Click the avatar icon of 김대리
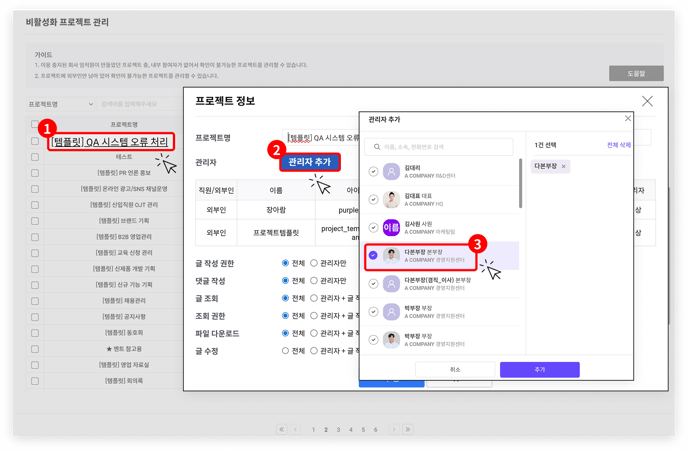The height and width of the screenshot is (451, 688). click(391, 171)
